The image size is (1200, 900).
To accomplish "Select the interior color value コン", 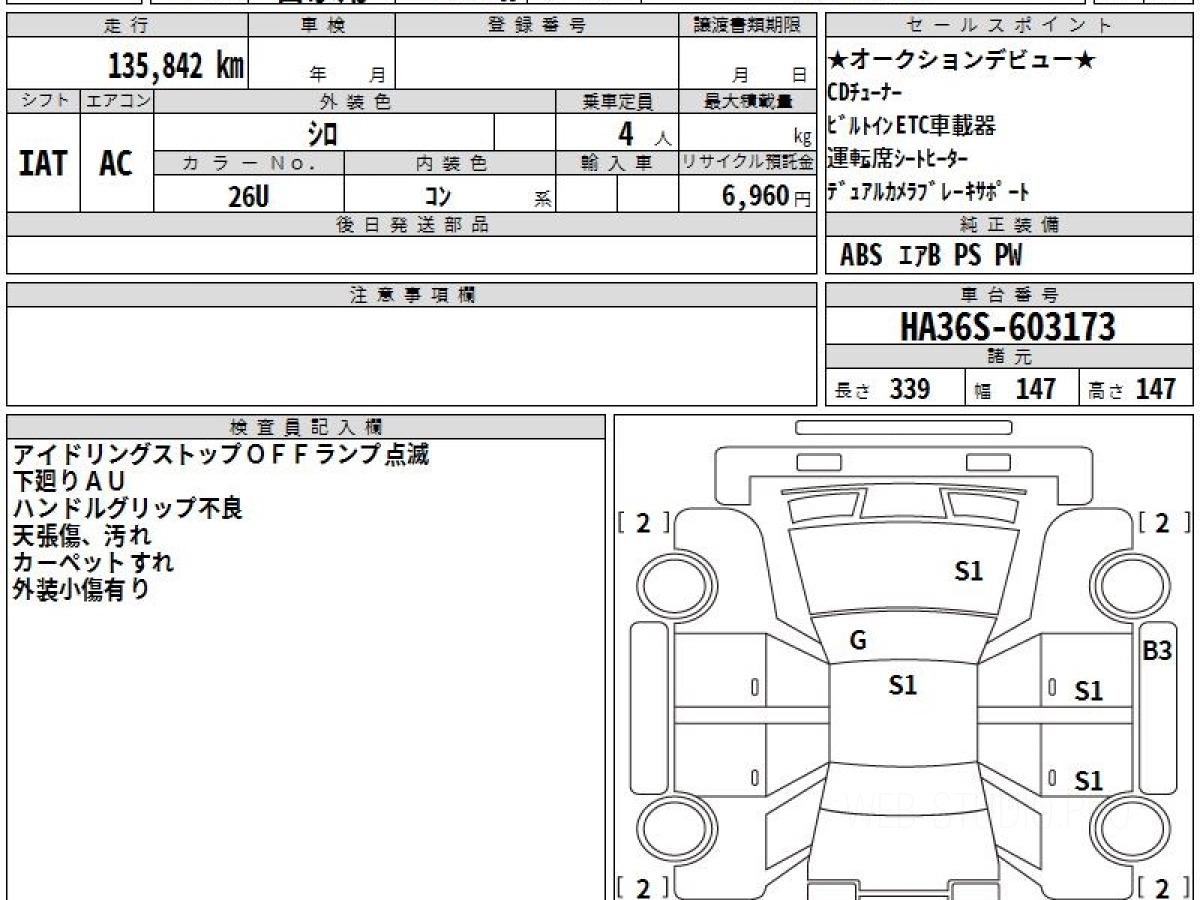I will [x=437, y=196].
